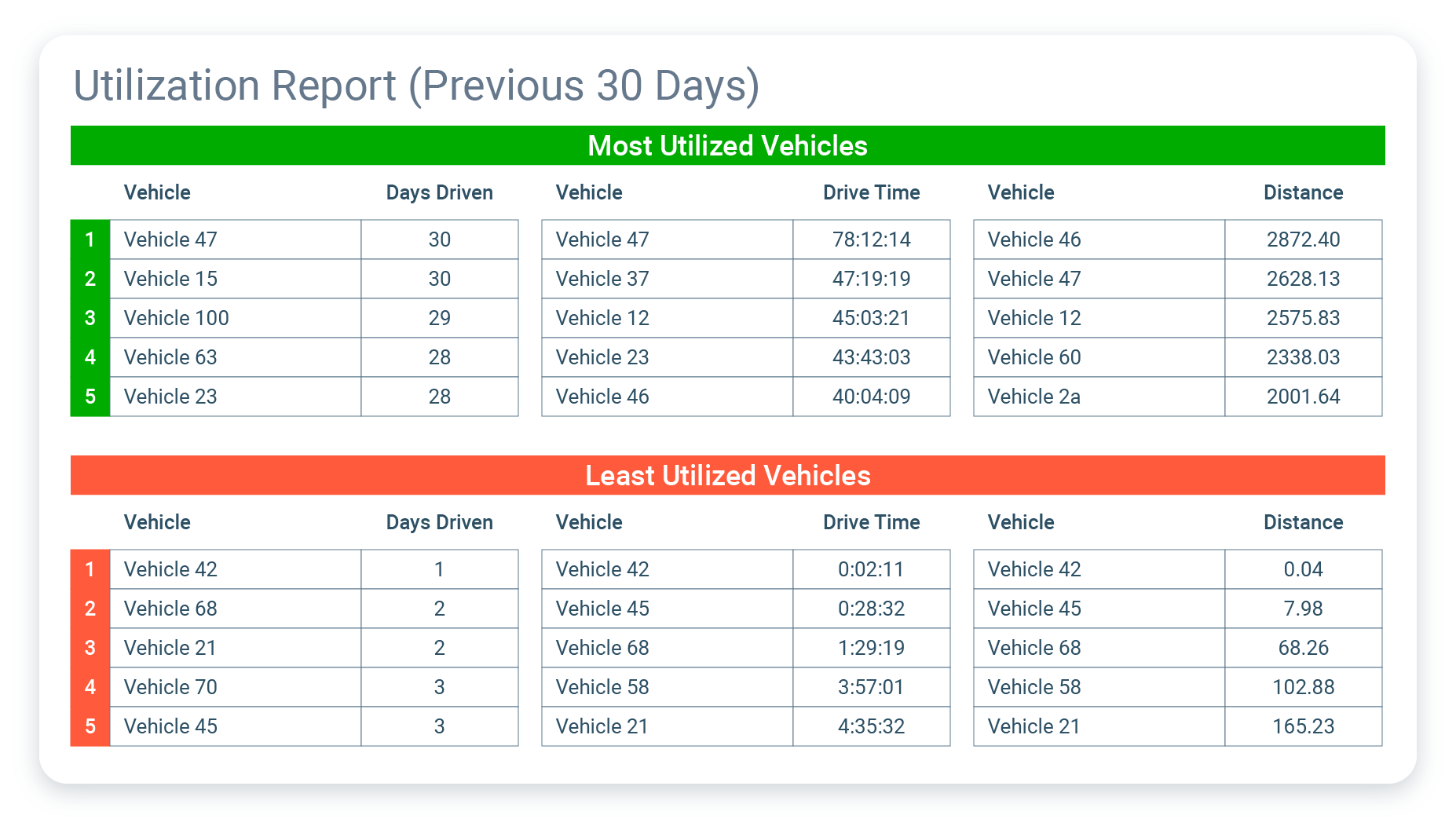
Task: Select the Least Utilized Vehicles header banner
Action: [727, 475]
